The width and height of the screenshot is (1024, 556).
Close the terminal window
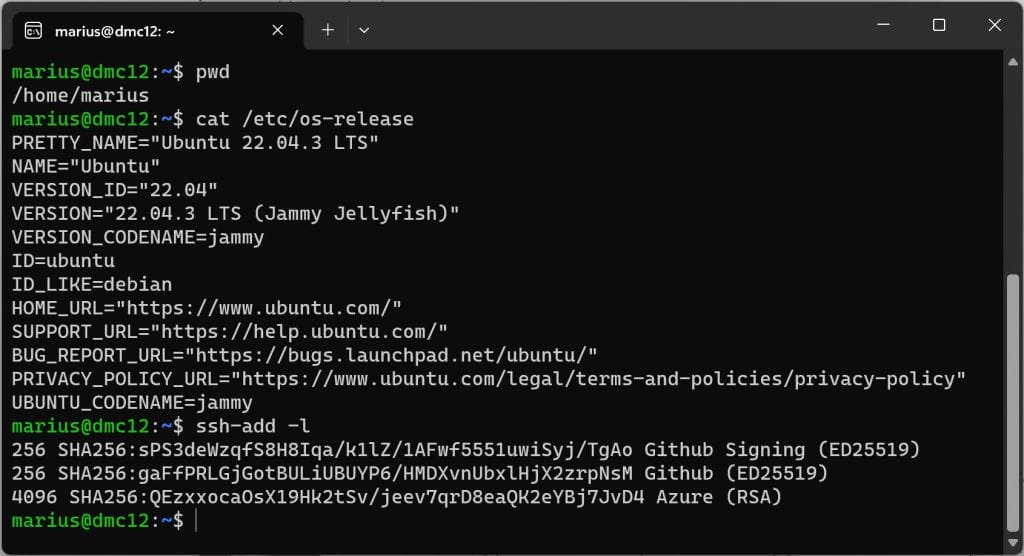tap(994, 26)
